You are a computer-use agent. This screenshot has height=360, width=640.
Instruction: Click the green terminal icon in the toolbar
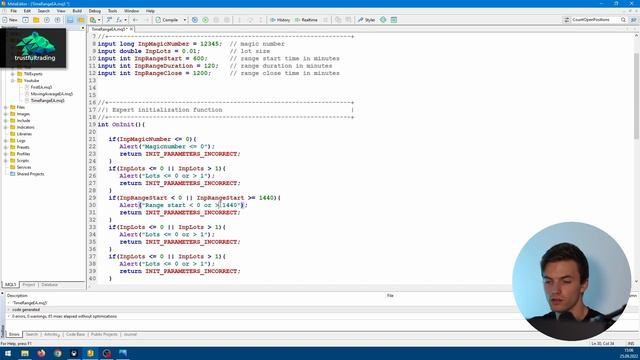point(393,20)
